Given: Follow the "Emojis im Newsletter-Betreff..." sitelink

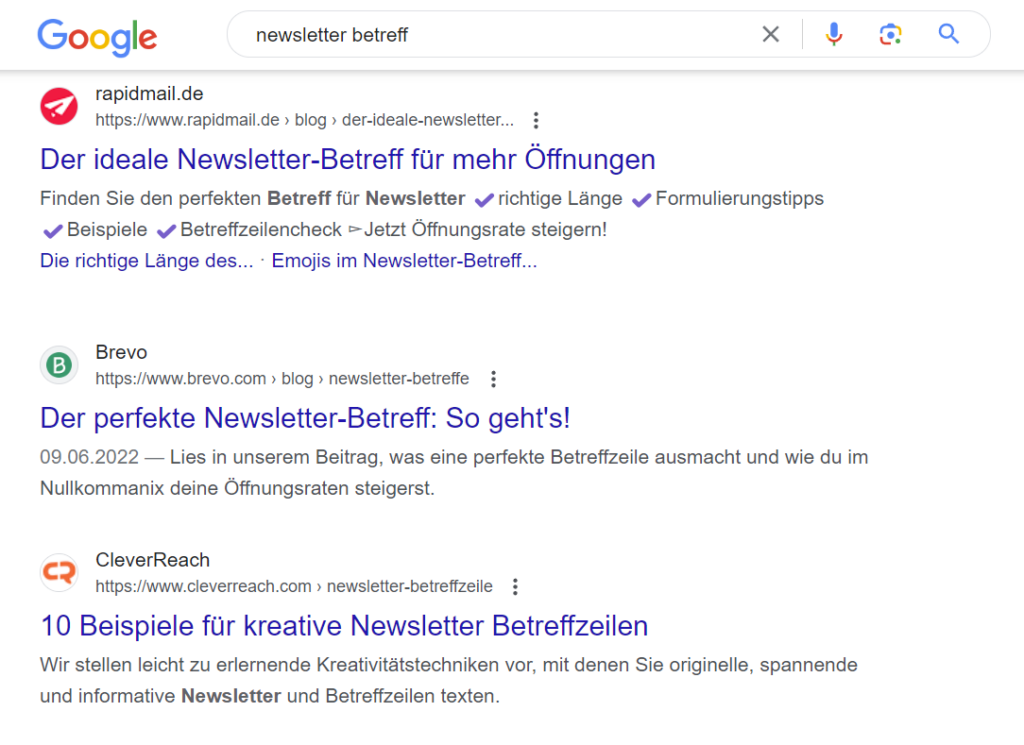Looking at the screenshot, I should point(404,261).
